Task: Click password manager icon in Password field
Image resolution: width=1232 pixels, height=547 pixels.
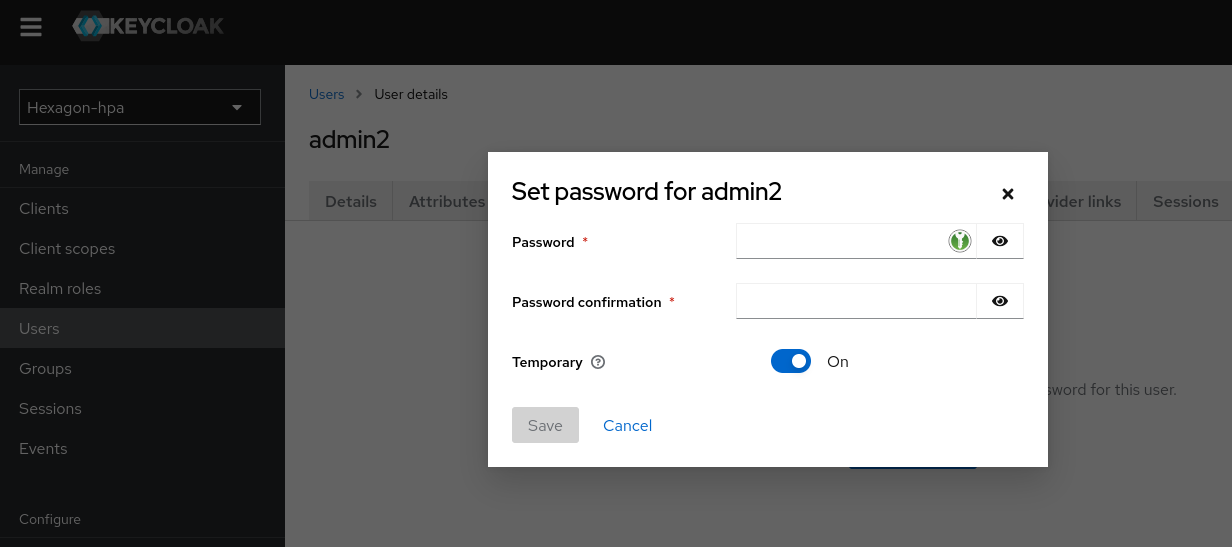Action: 960,241
